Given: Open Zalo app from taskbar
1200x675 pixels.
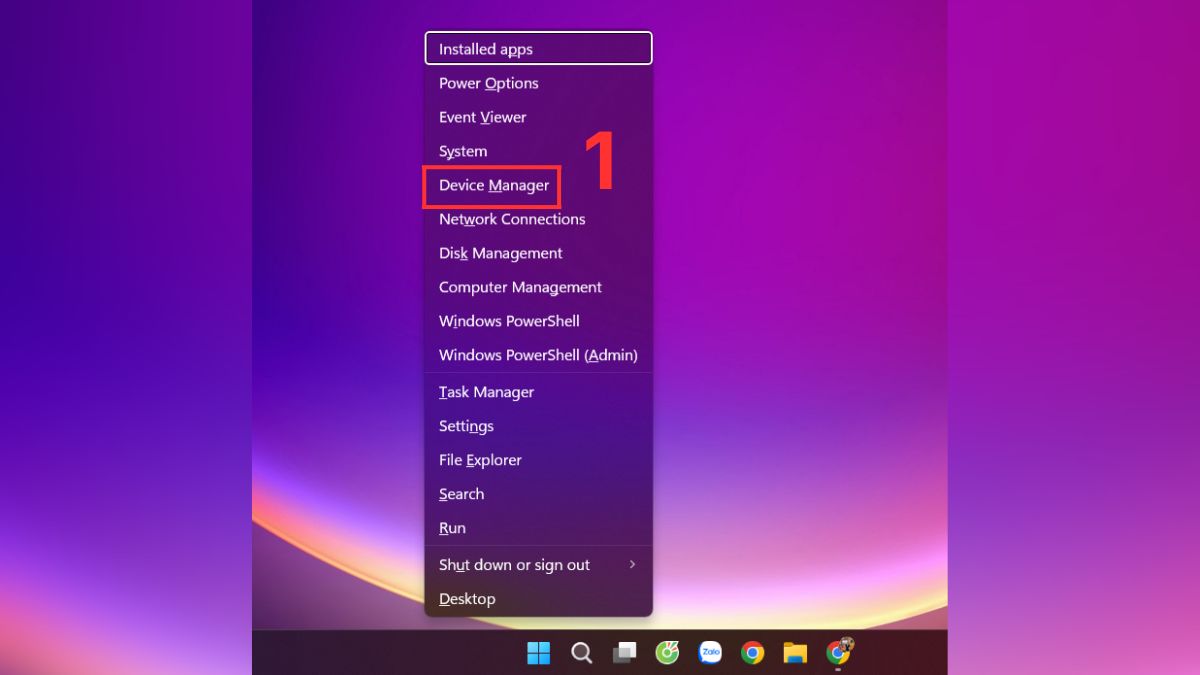Looking at the screenshot, I should [710, 653].
